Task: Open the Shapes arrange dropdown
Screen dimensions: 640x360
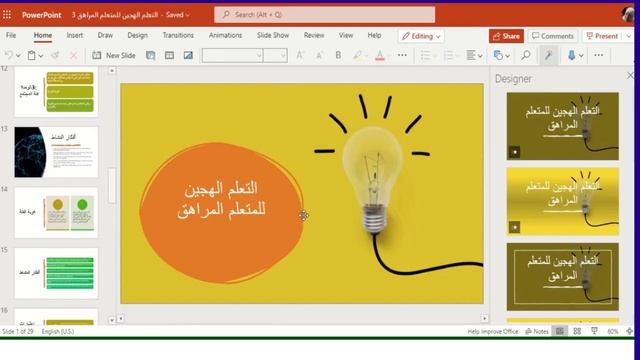Action: (501, 55)
